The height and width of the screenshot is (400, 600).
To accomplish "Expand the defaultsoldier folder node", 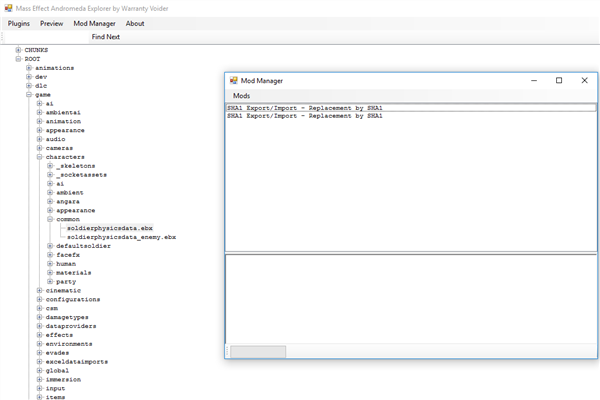I will [x=50, y=246].
